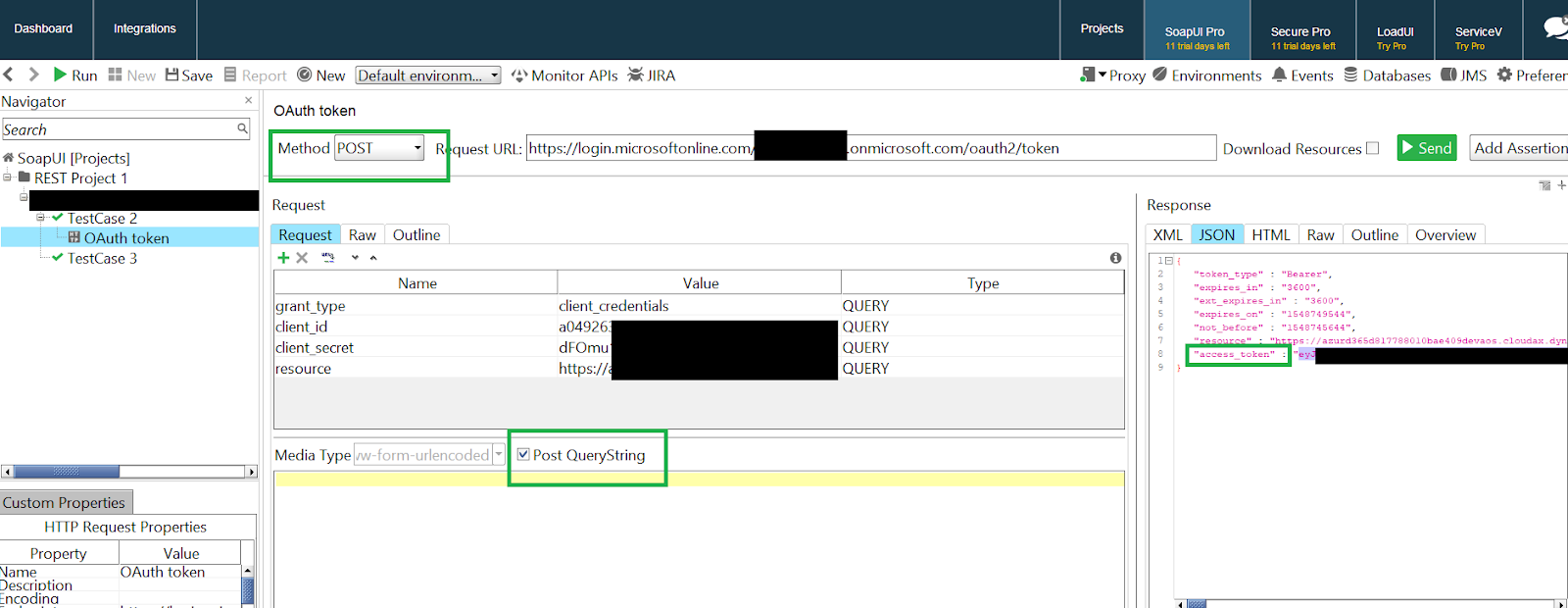Open Monitor APIs from toolbar
The image size is (1568, 608).
(564, 76)
